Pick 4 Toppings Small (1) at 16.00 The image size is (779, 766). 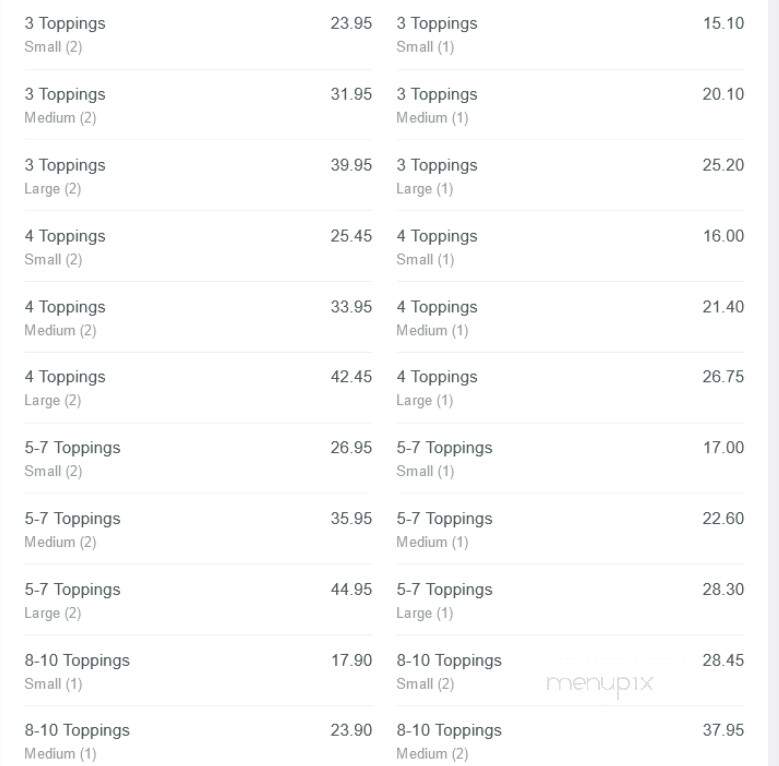click(x=570, y=247)
